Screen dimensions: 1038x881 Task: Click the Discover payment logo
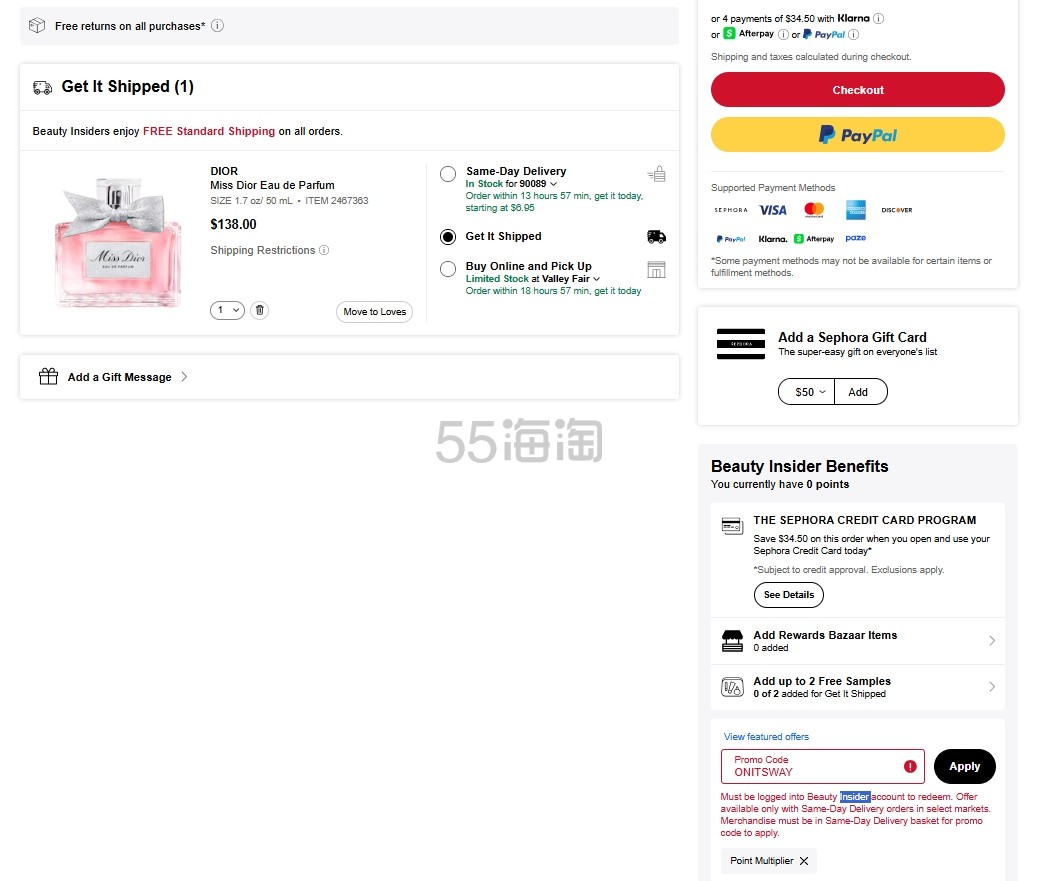pyautogui.click(x=897, y=210)
